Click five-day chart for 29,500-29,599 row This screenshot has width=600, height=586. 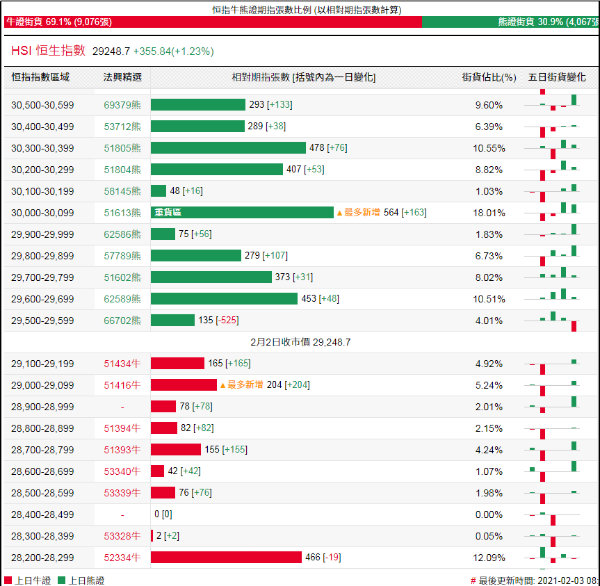point(553,321)
